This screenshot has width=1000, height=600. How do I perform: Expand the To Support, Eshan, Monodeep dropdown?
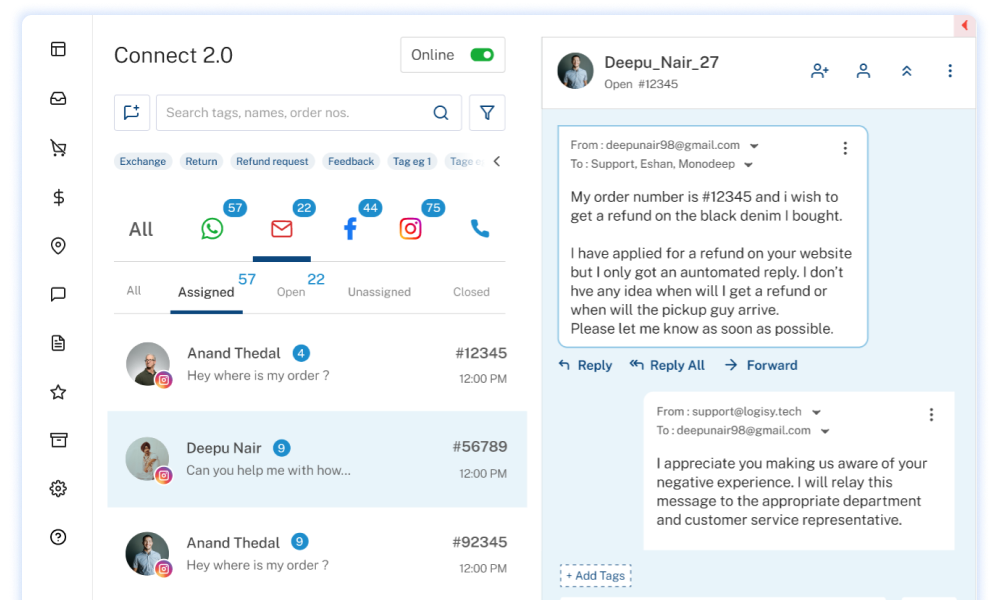tap(748, 165)
